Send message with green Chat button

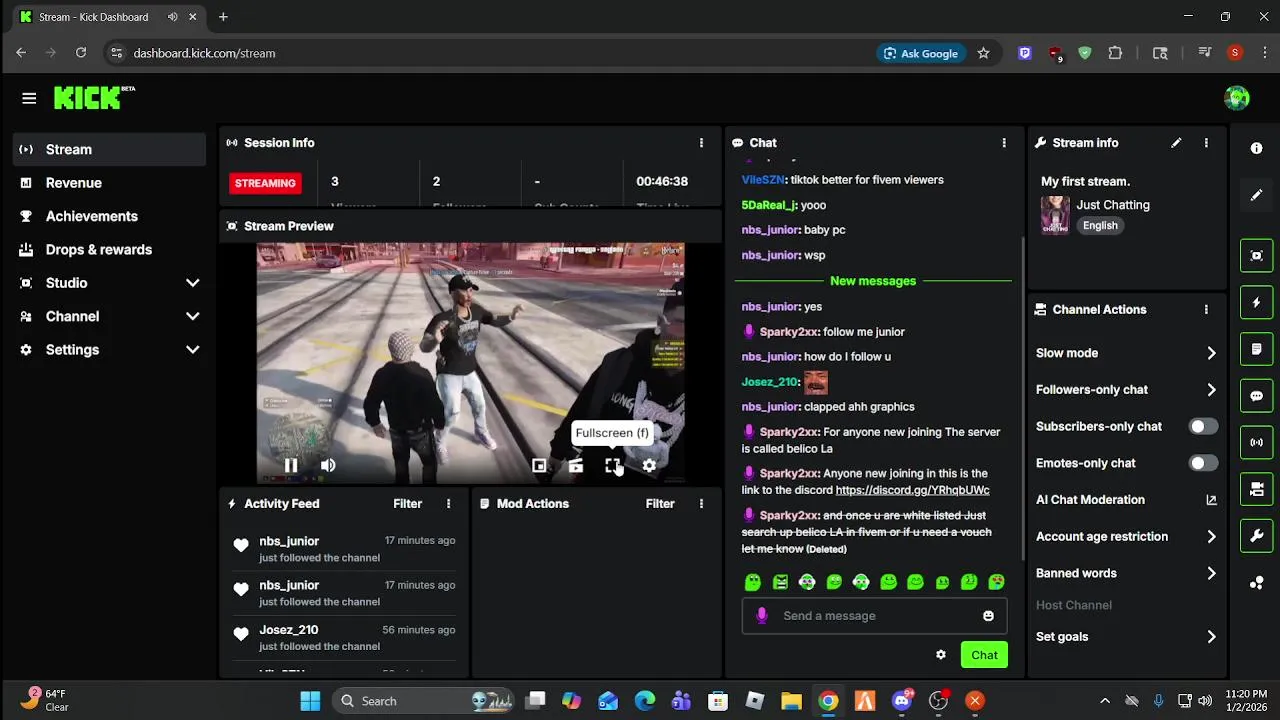984,655
